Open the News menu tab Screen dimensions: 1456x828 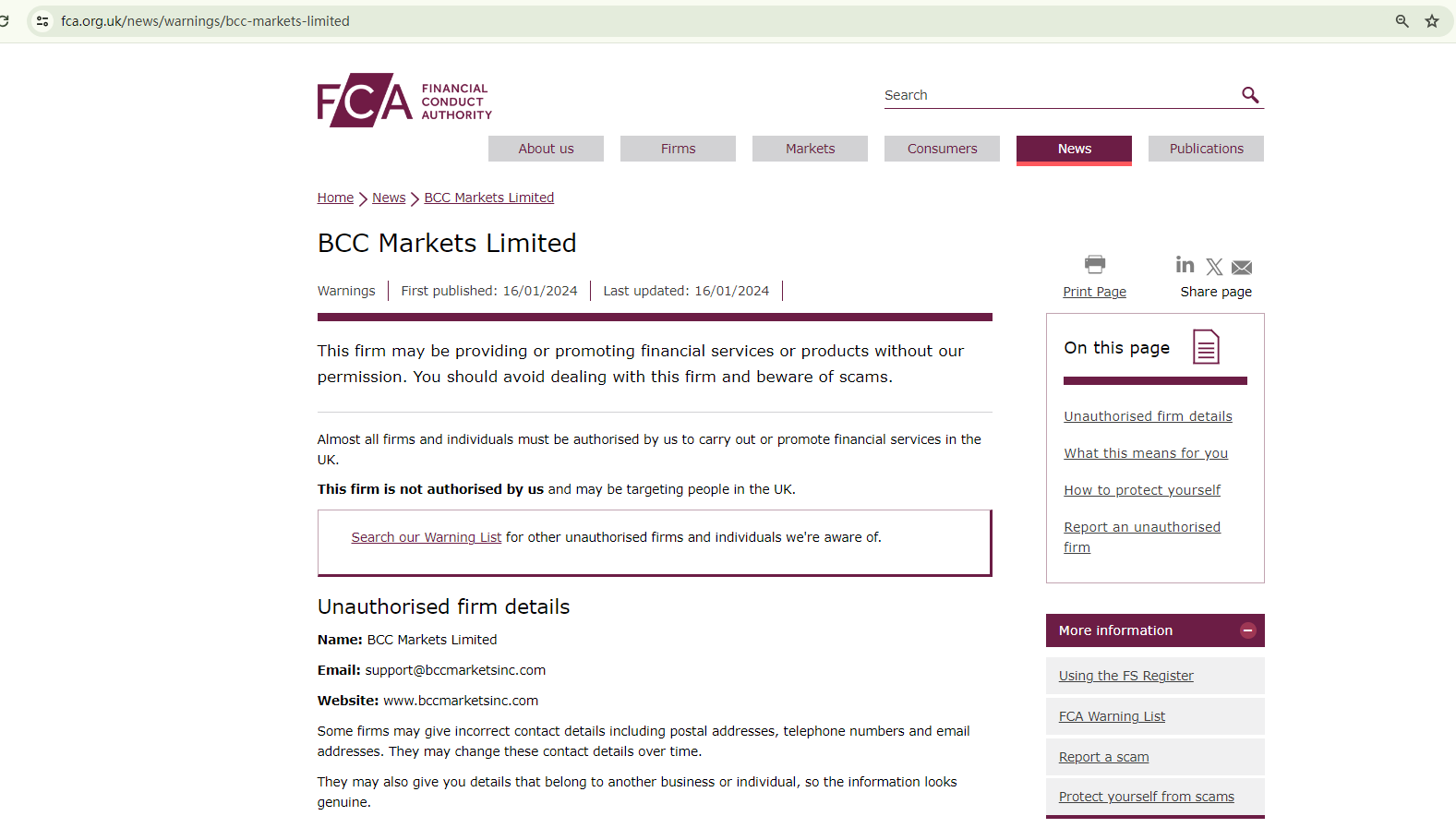point(1074,149)
